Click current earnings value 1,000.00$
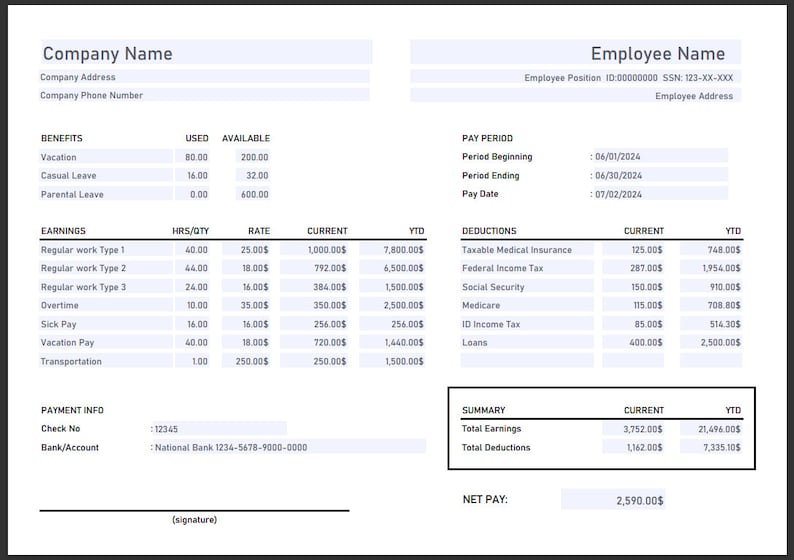 click(314, 250)
